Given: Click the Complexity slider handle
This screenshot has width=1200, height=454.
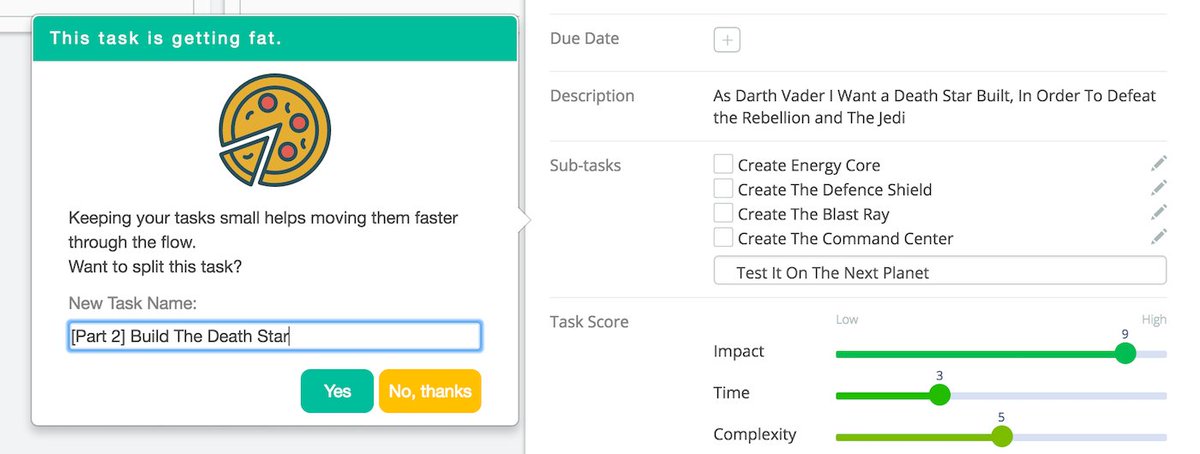Looking at the screenshot, I should 1001,436.
